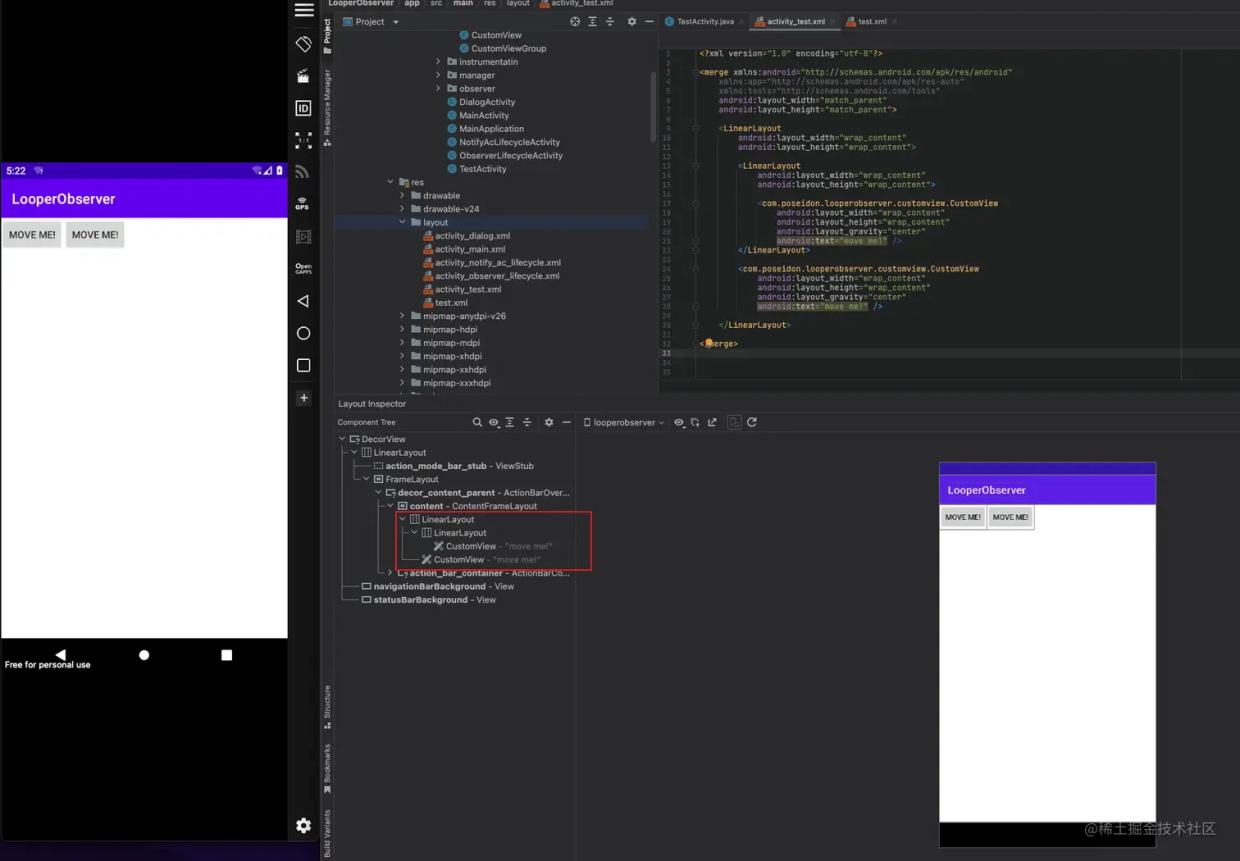1240x861 pixels.
Task: Open emulator settings gear
Action: [304, 826]
